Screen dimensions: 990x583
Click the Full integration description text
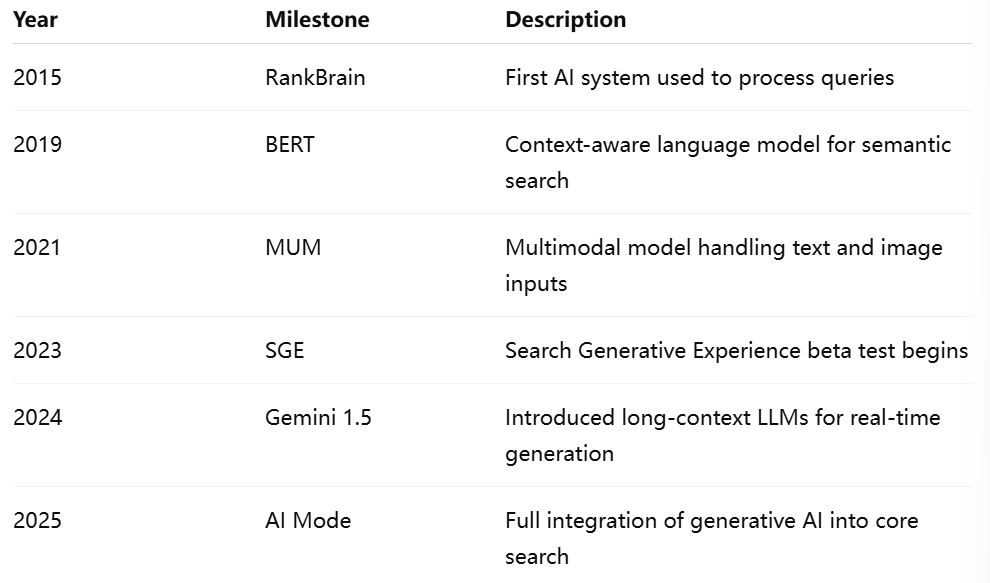712,538
